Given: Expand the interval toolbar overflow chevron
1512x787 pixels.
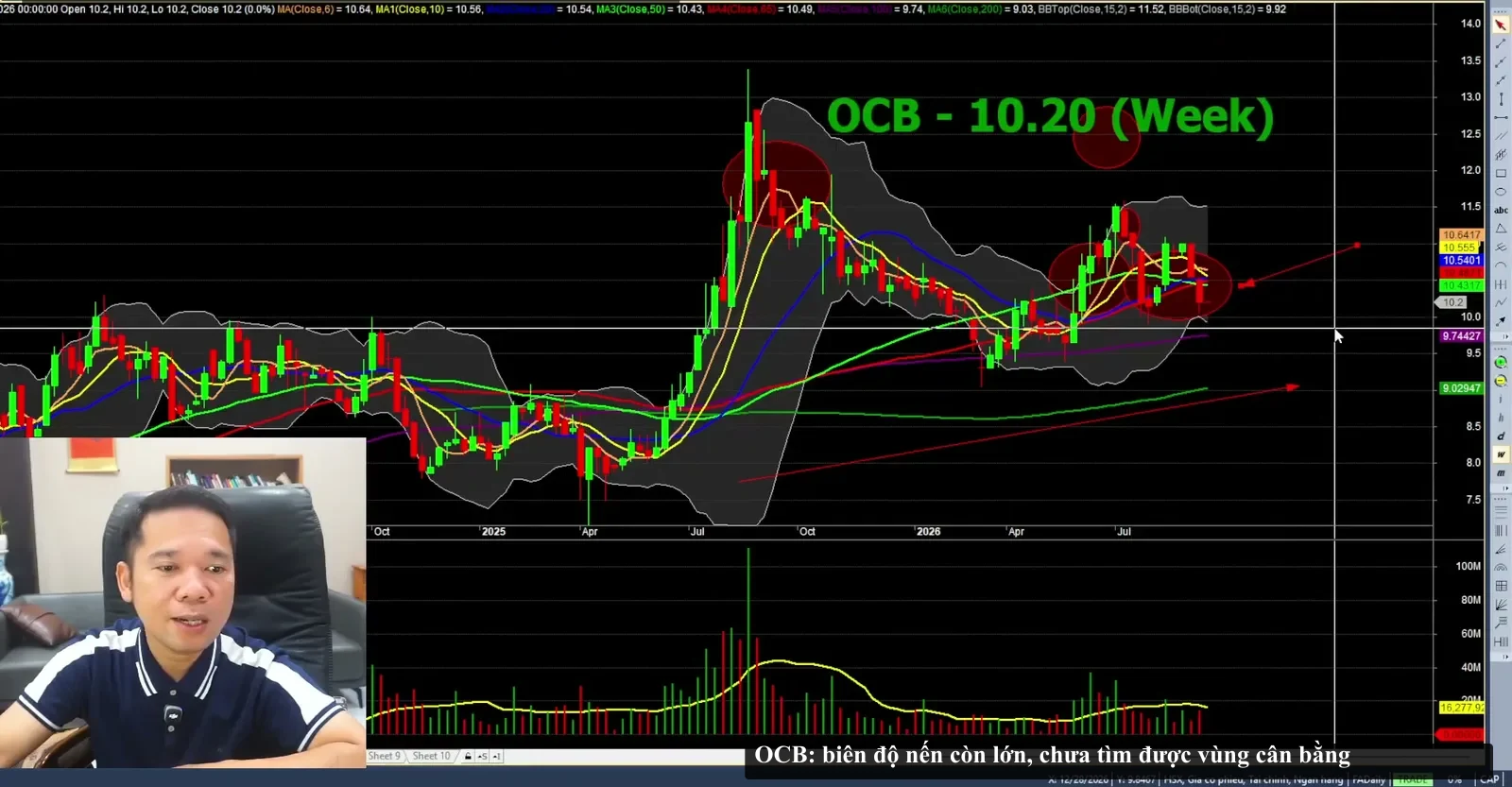Looking at the screenshot, I should point(1506,488).
